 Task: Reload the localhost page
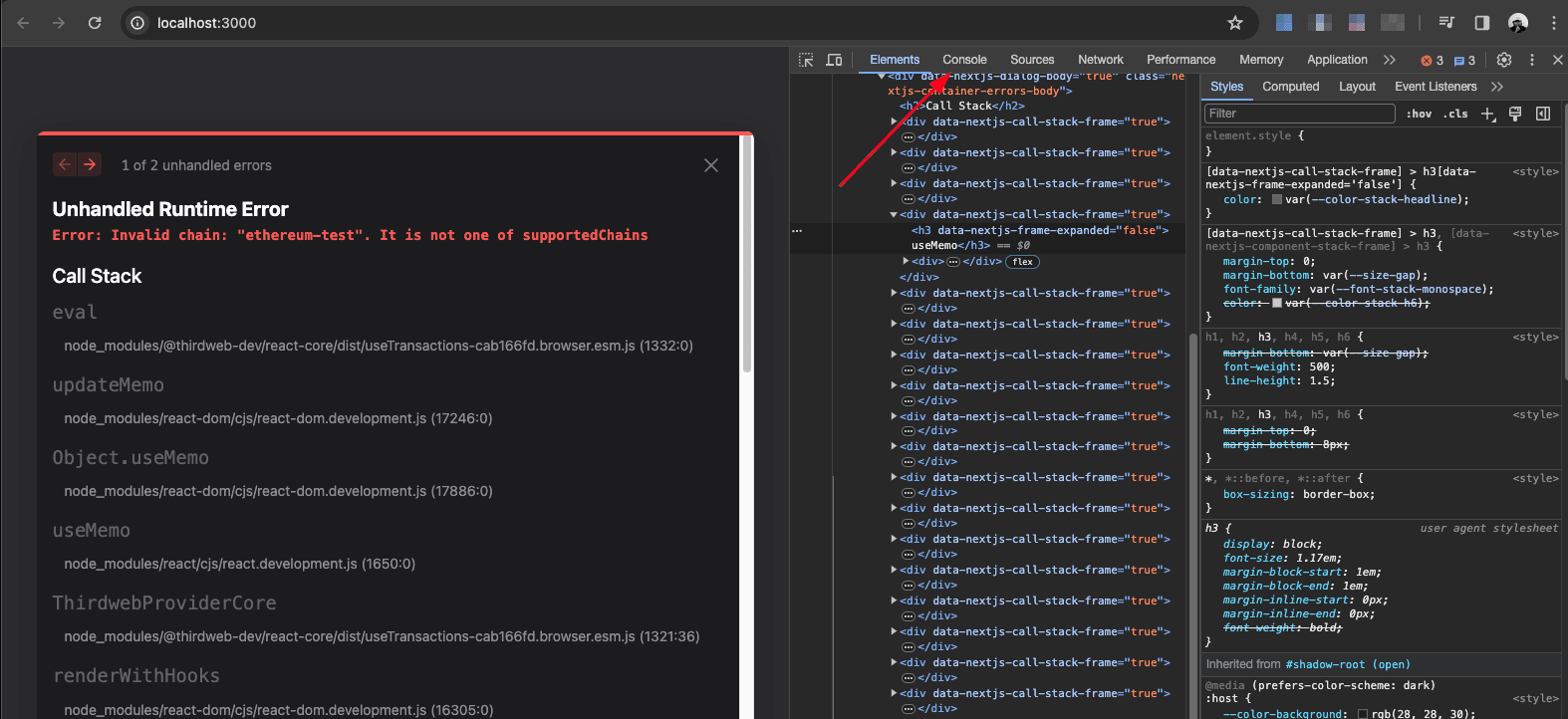point(95,23)
